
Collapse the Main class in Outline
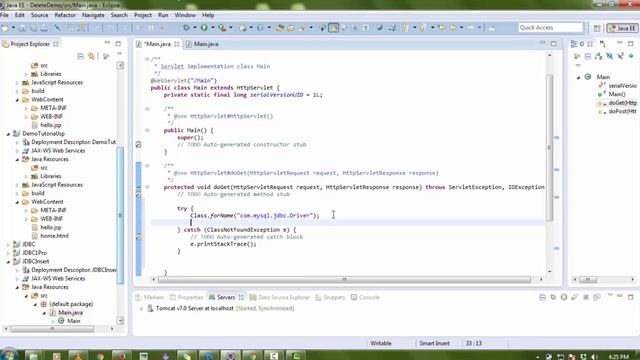tap(578, 77)
